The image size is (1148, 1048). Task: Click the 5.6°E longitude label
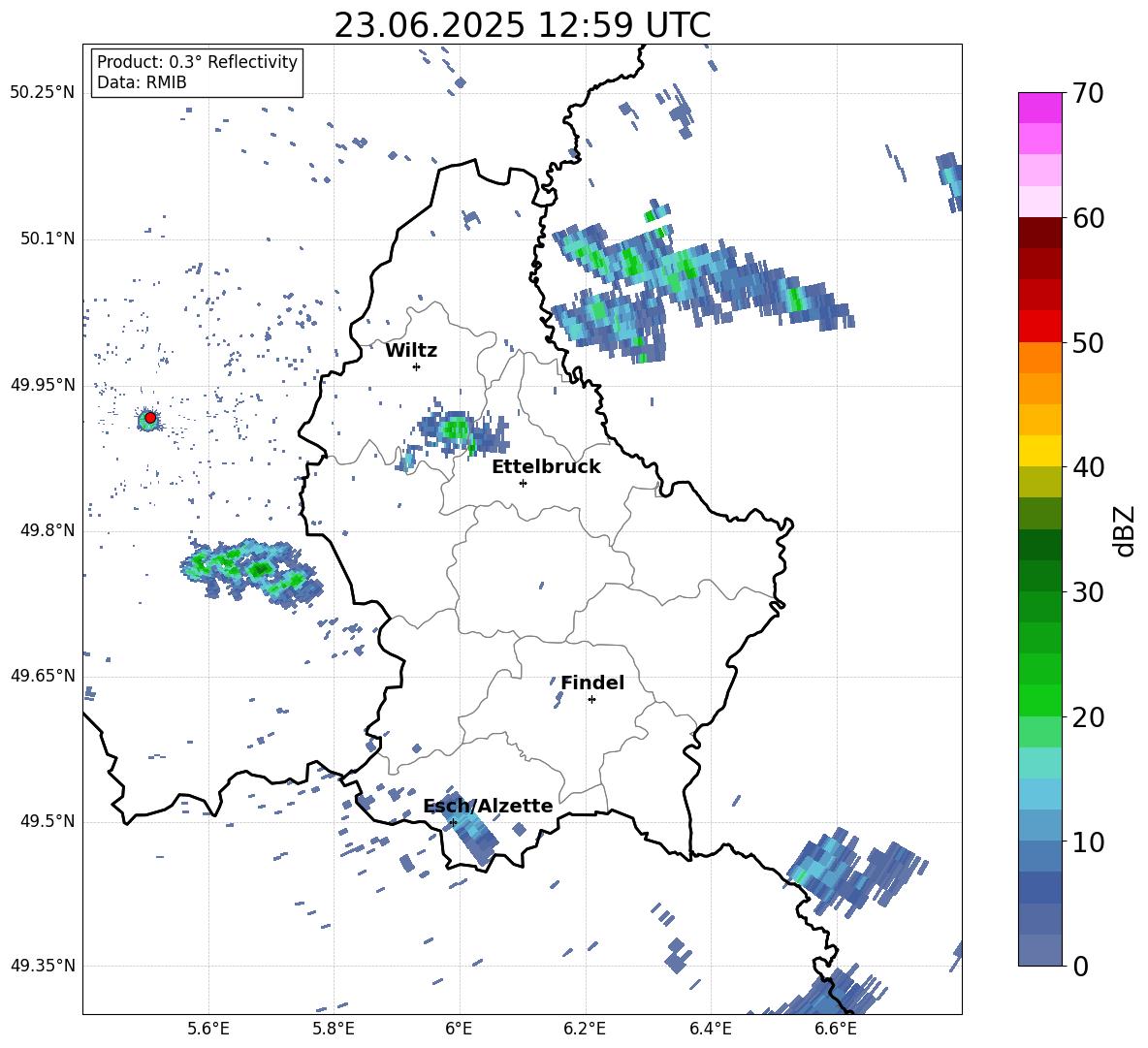point(208,1029)
